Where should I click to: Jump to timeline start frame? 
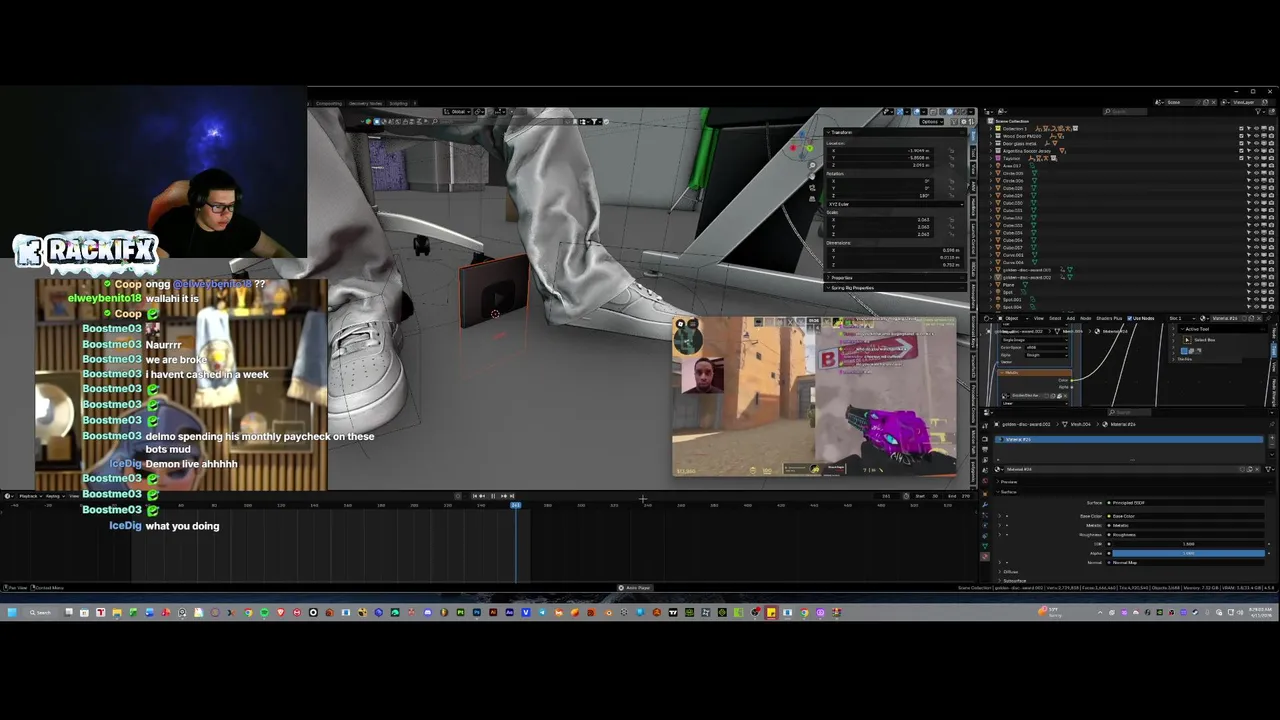475,496
